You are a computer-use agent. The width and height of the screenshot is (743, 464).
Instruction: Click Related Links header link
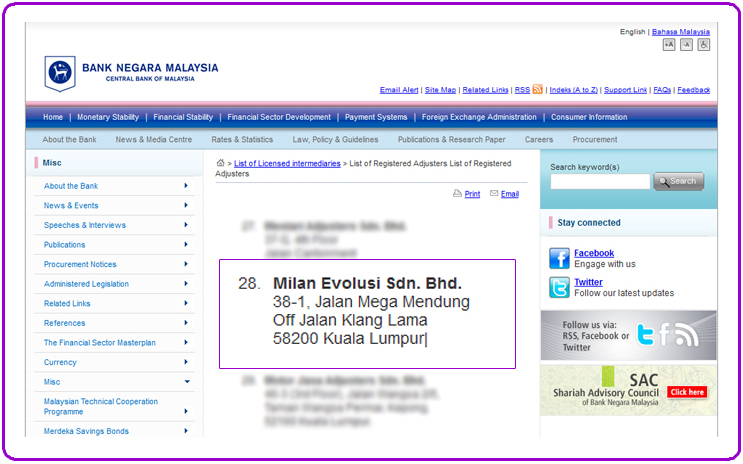(x=485, y=90)
